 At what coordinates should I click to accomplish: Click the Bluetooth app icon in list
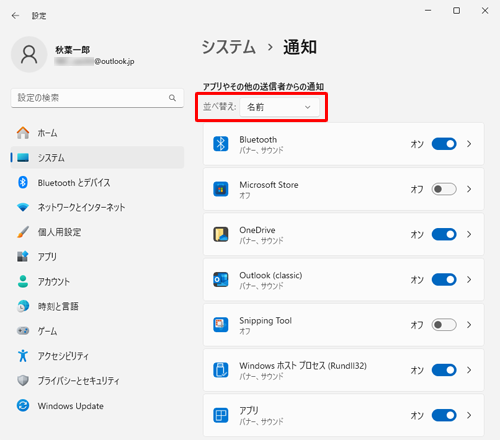(221, 144)
